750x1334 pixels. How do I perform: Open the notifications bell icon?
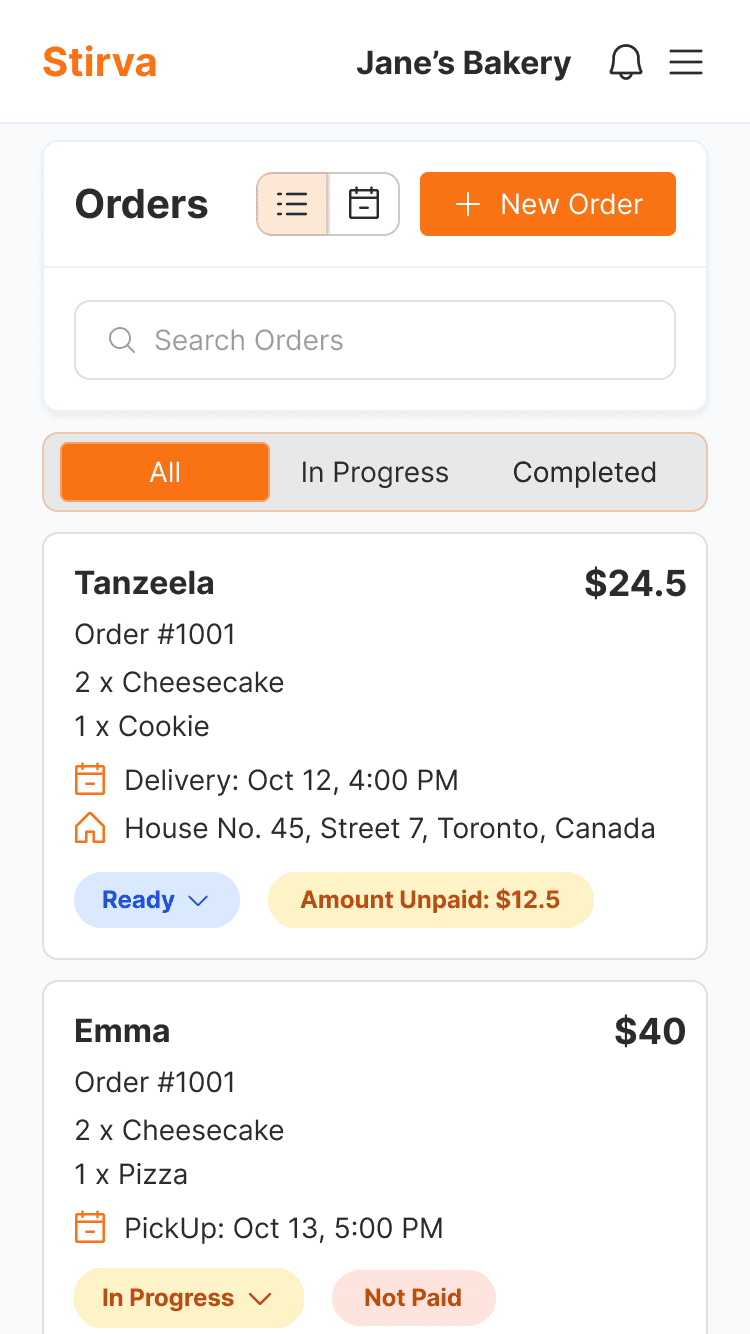coord(626,62)
